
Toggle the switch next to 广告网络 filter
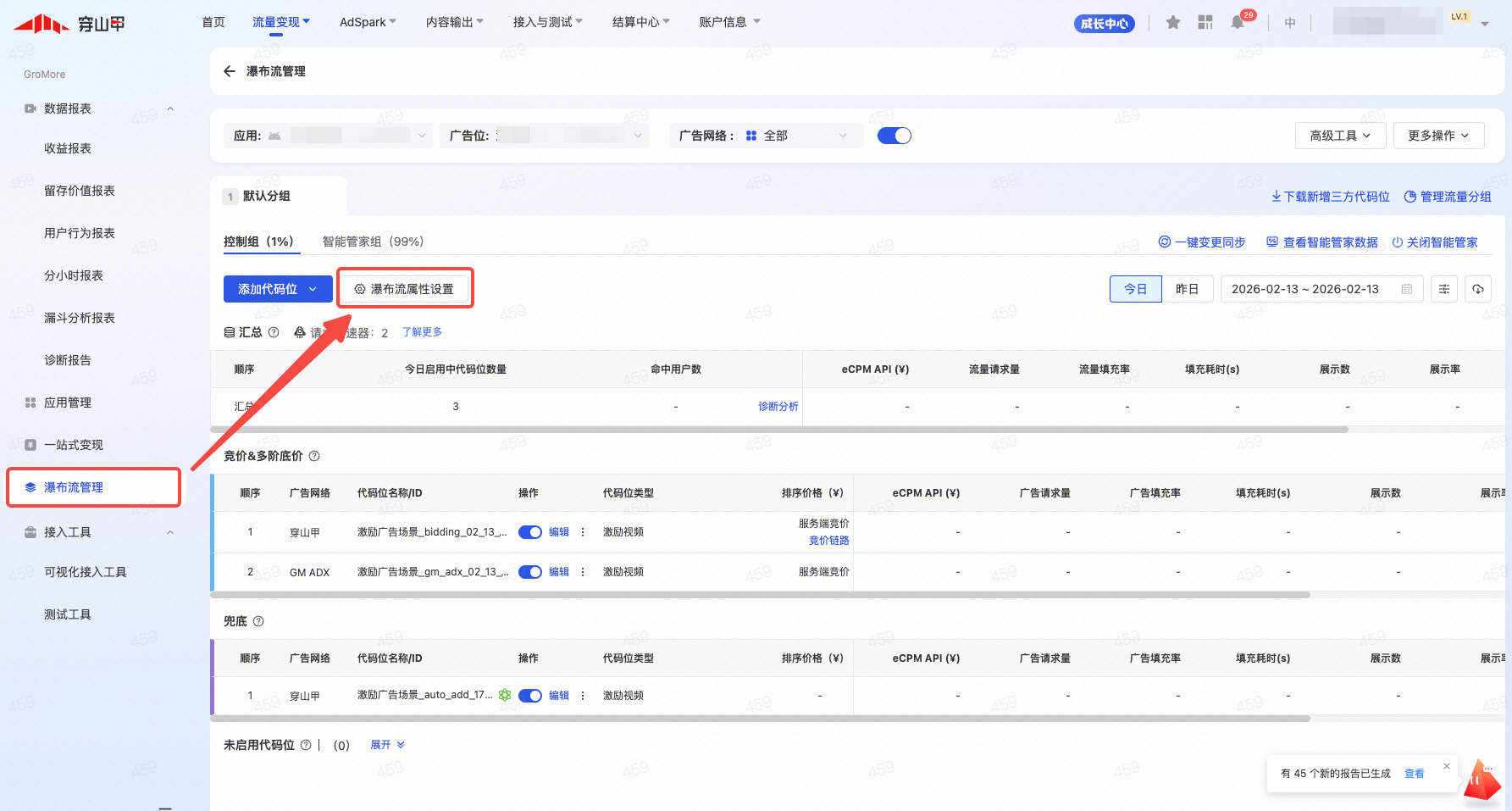click(894, 136)
